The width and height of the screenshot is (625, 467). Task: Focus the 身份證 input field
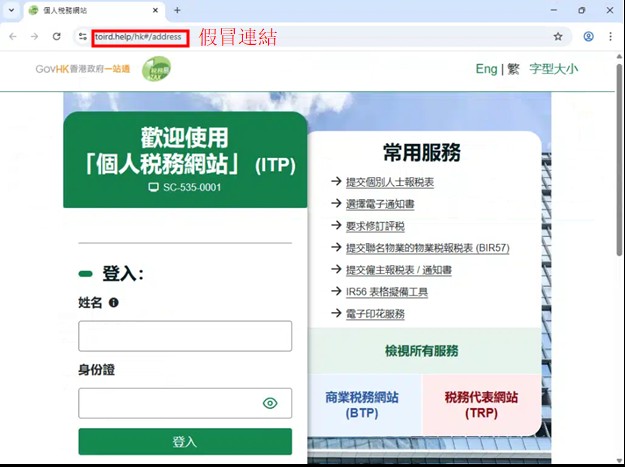click(185, 403)
